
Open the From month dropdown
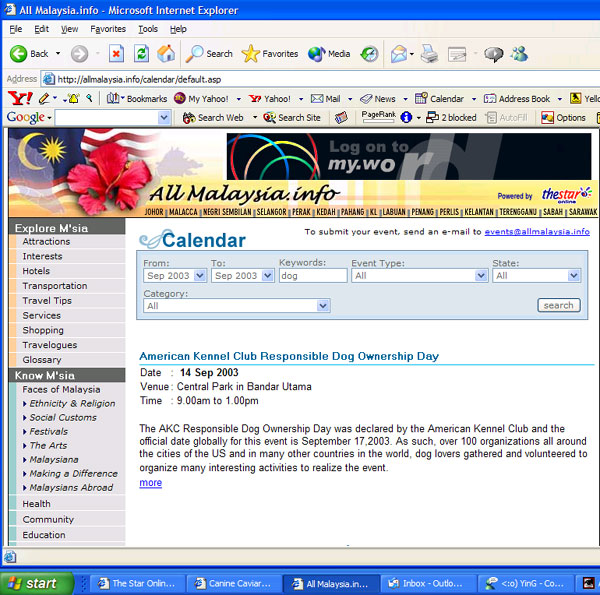200,275
